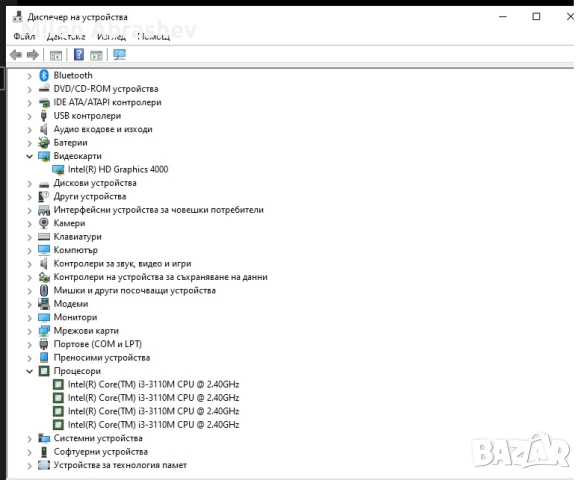
Task: Click the Батерии battery icon
Action: click(44, 143)
